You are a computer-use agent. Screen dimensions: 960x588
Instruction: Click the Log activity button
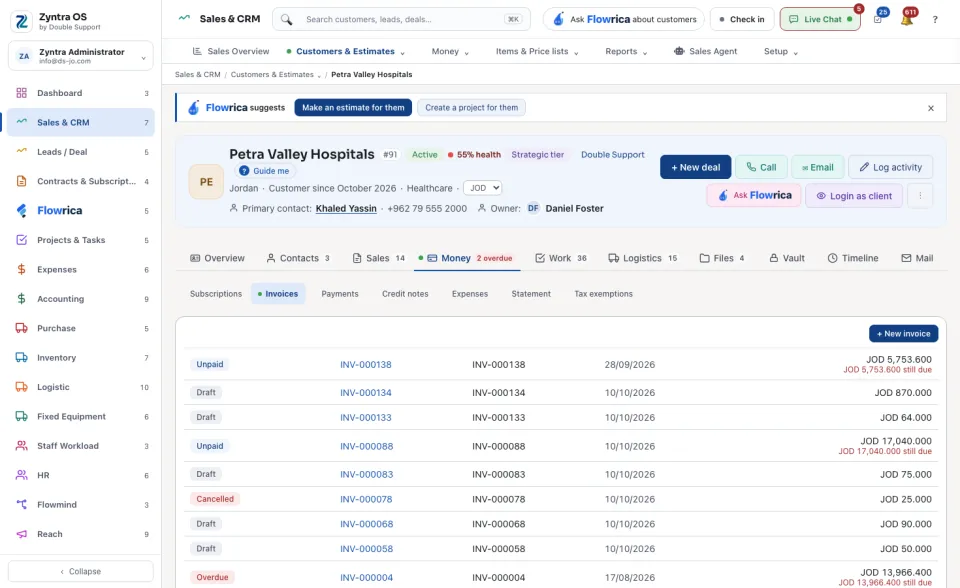[x=890, y=167]
